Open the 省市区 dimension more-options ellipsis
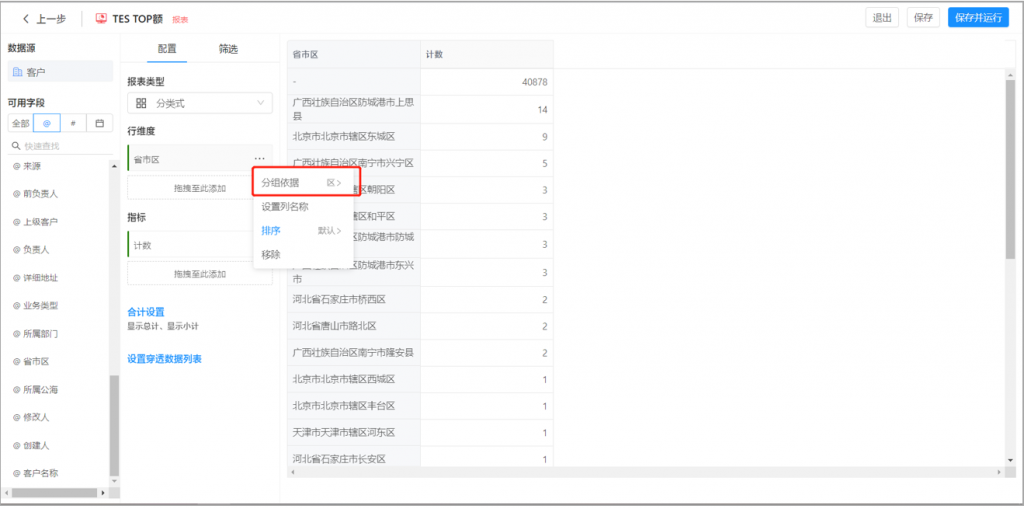The width and height of the screenshot is (1024, 509). pyautogui.click(x=259, y=159)
